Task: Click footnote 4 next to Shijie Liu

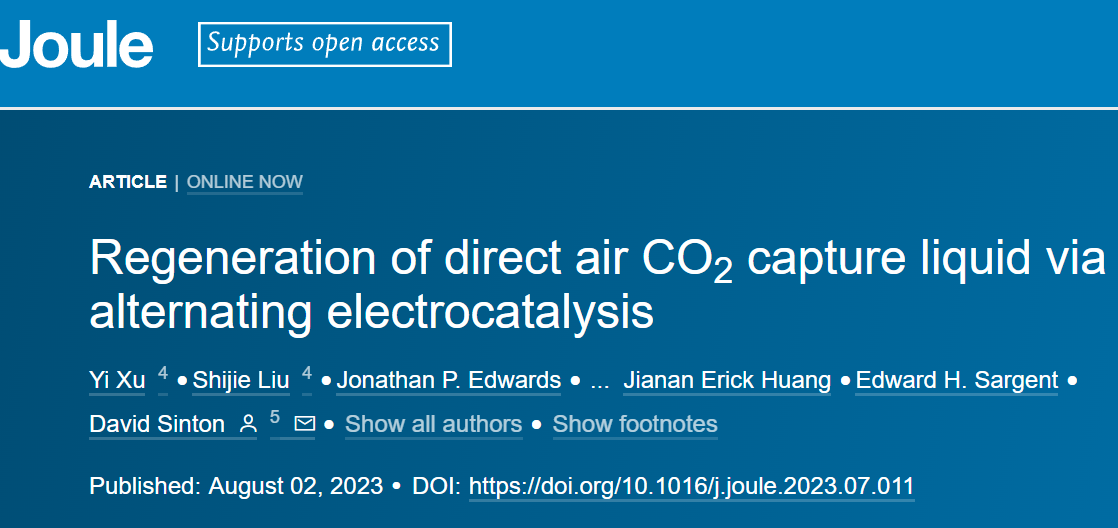Action: pyautogui.click(x=307, y=373)
